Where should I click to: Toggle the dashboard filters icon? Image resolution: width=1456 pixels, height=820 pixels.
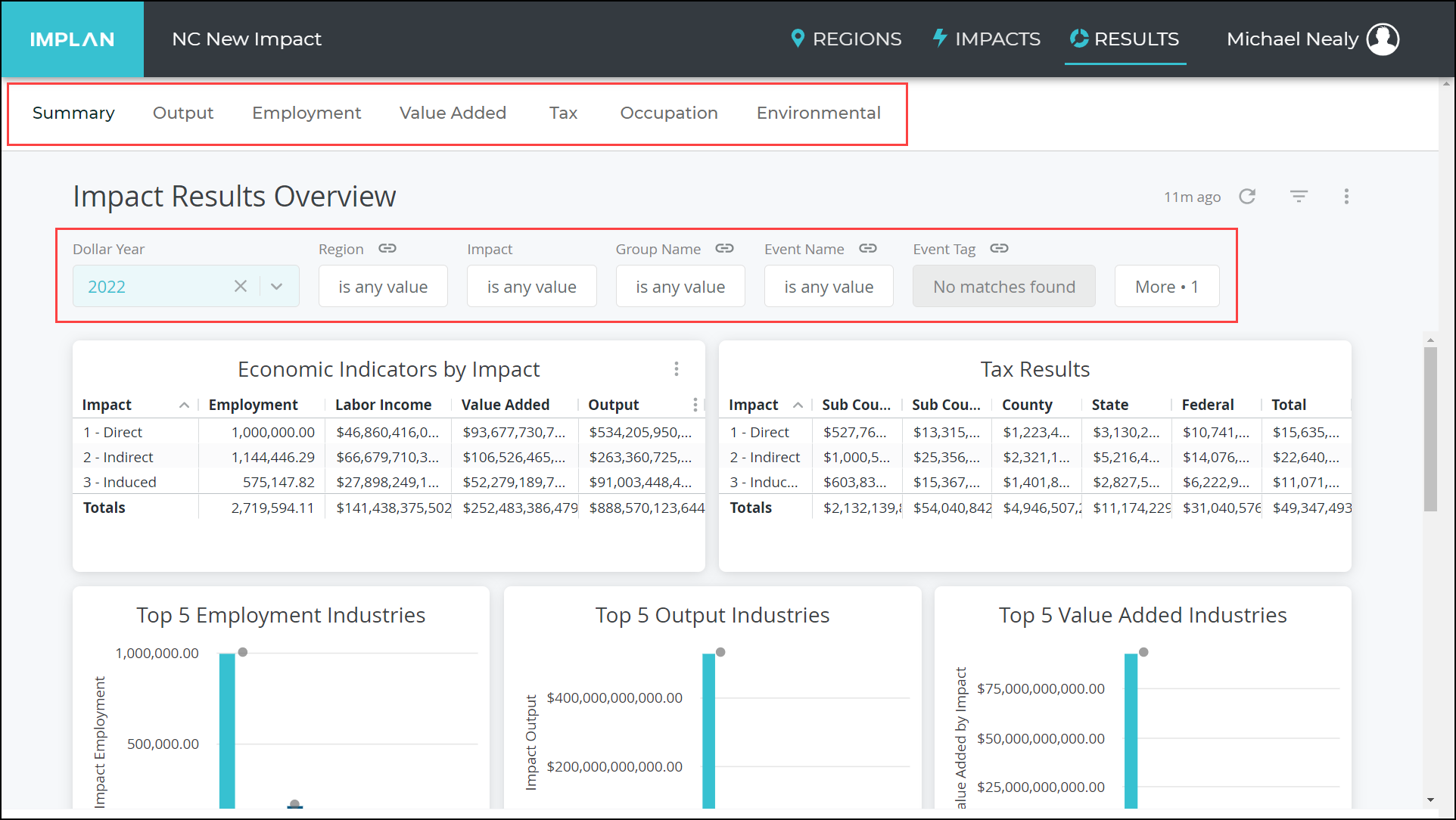pos(1299,197)
